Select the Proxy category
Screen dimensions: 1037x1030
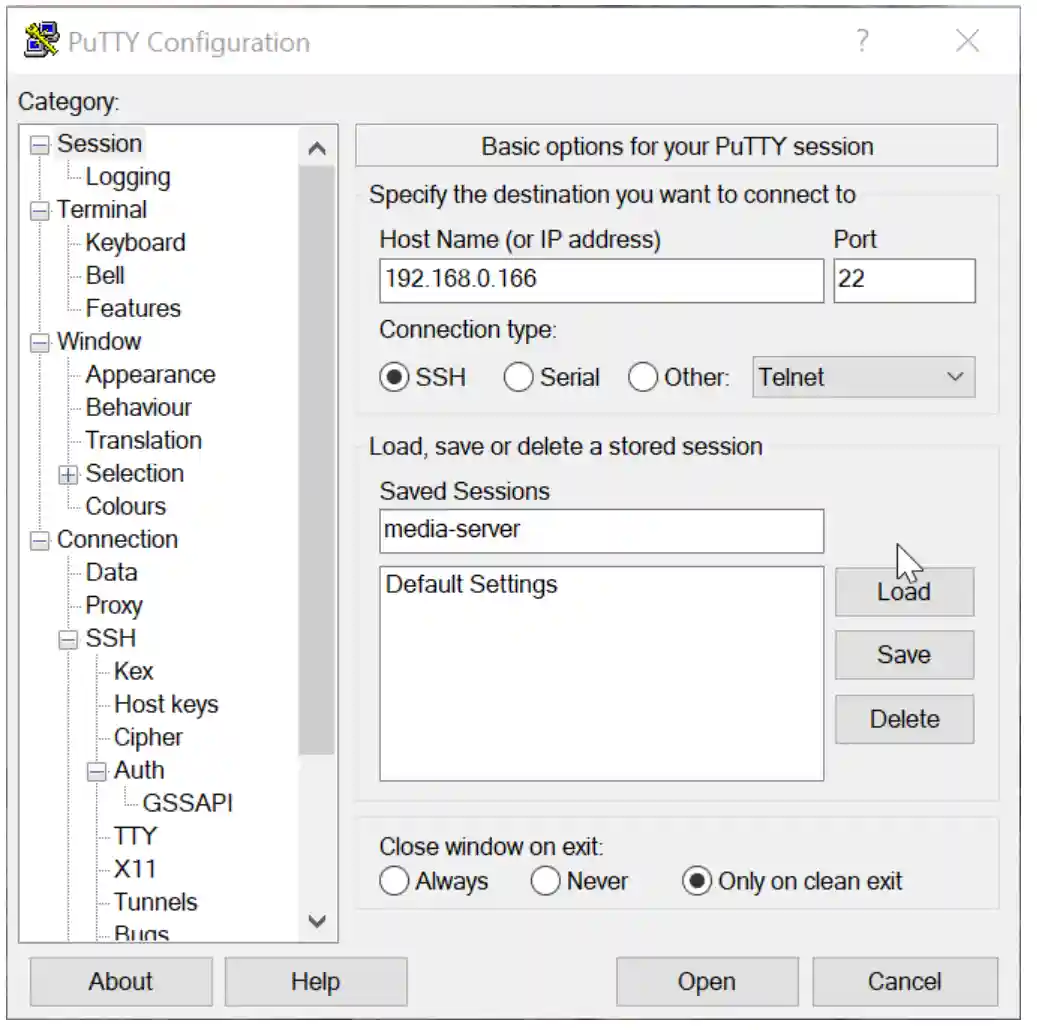[114, 605]
